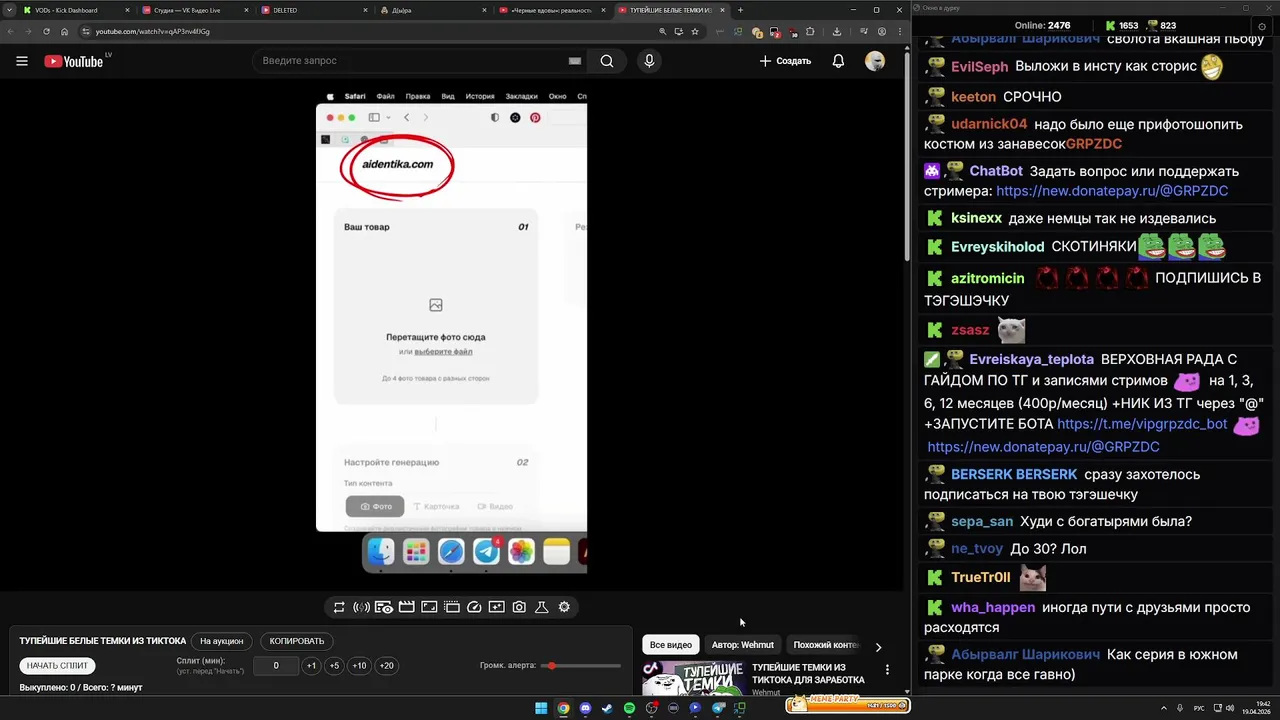1280x720 pixels.
Task: Click the language indicator РУС in system tray
Action: (x=1199, y=708)
